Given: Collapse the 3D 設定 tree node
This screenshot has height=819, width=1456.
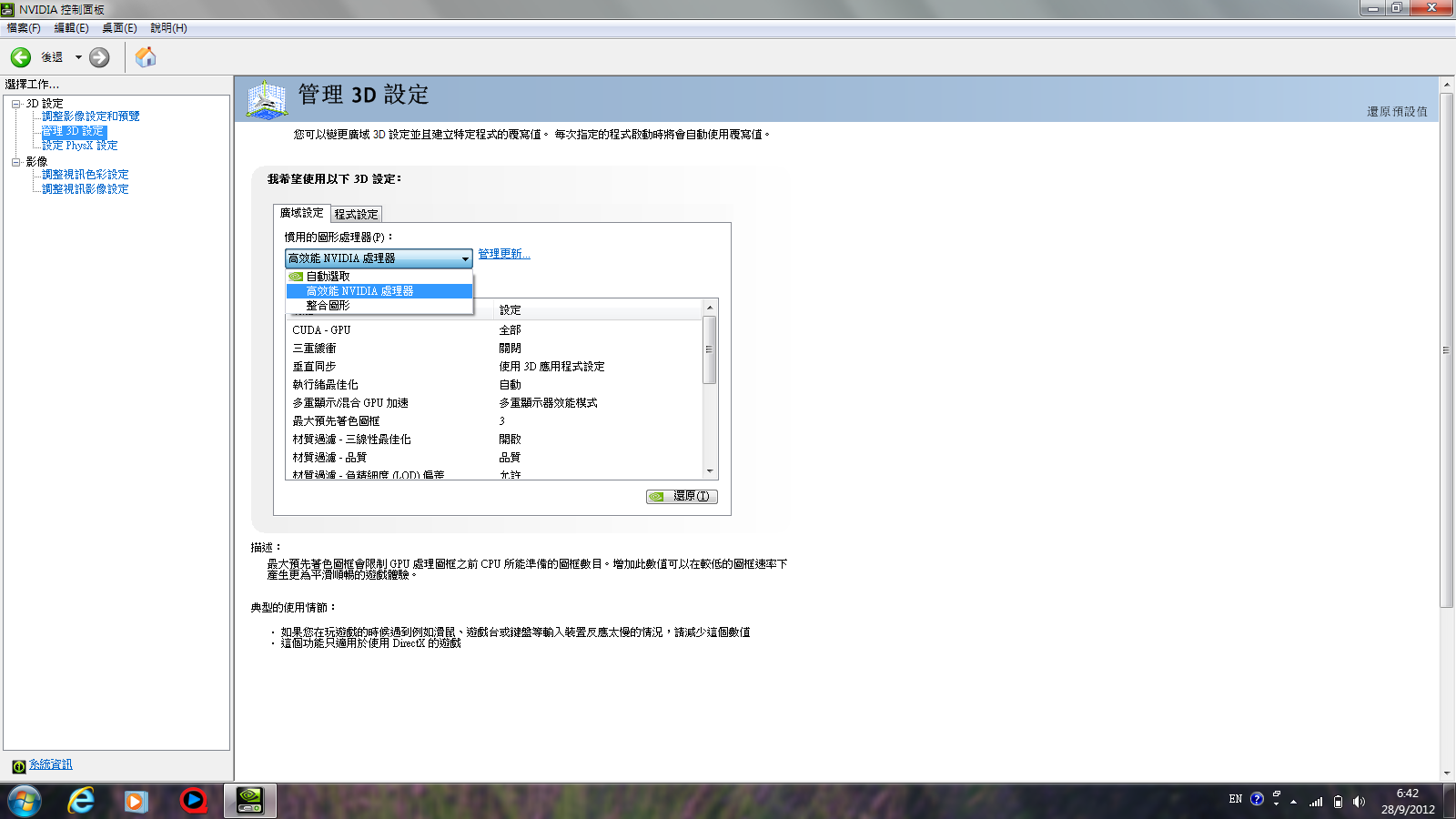Looking at the screenshot, I should click(x=15, y=104).
